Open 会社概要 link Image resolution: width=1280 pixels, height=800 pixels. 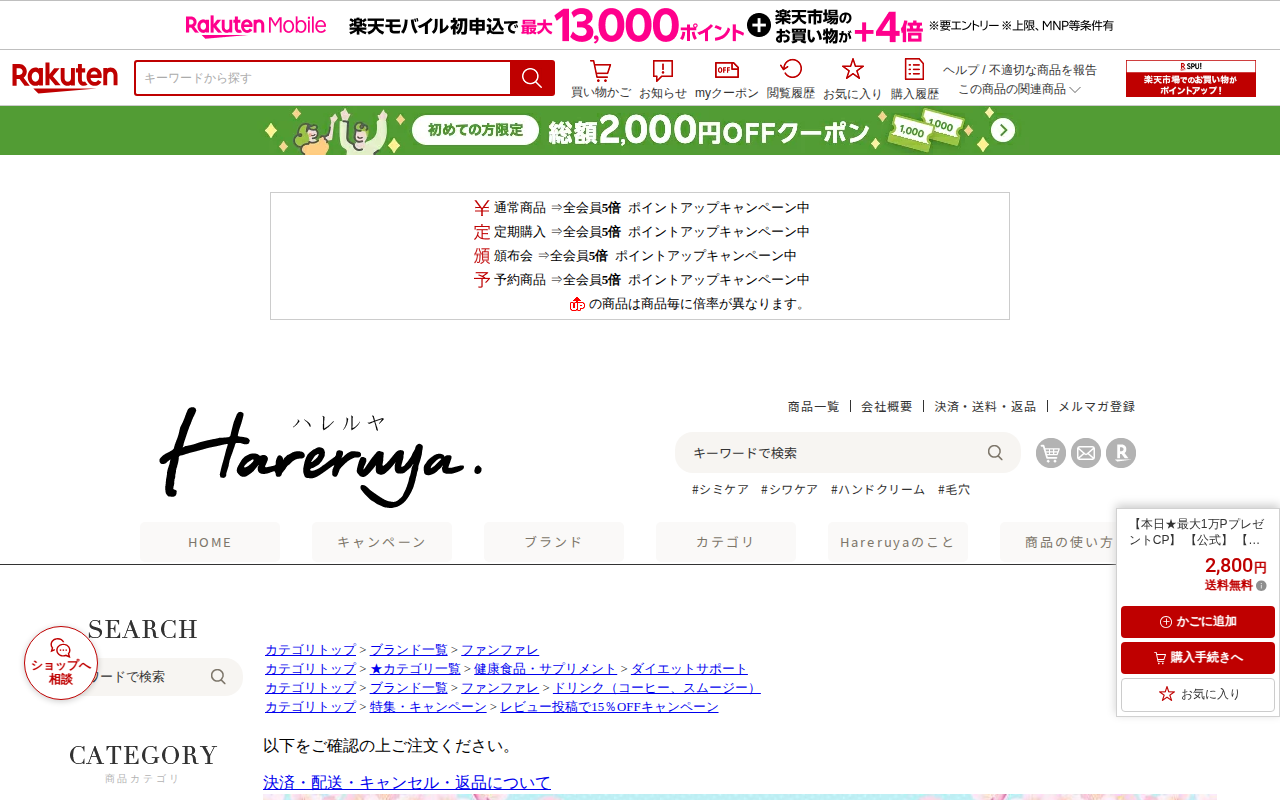pos(887,407)
